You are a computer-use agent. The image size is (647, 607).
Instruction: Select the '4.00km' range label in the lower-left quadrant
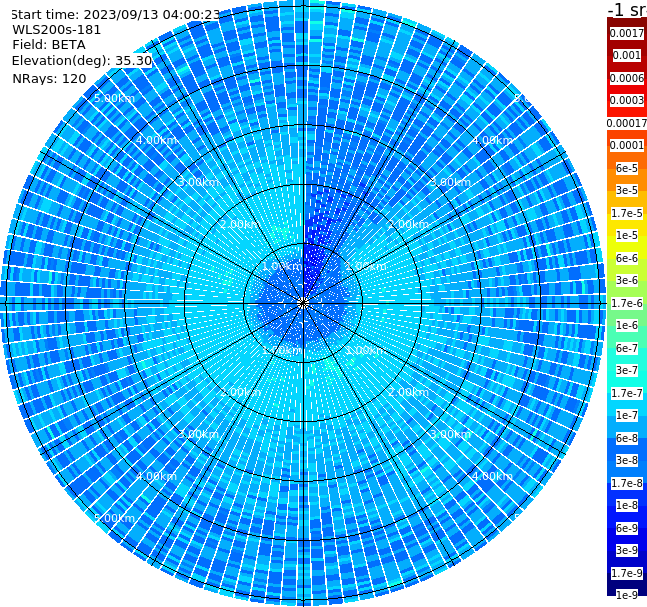(x=156, y=476)
